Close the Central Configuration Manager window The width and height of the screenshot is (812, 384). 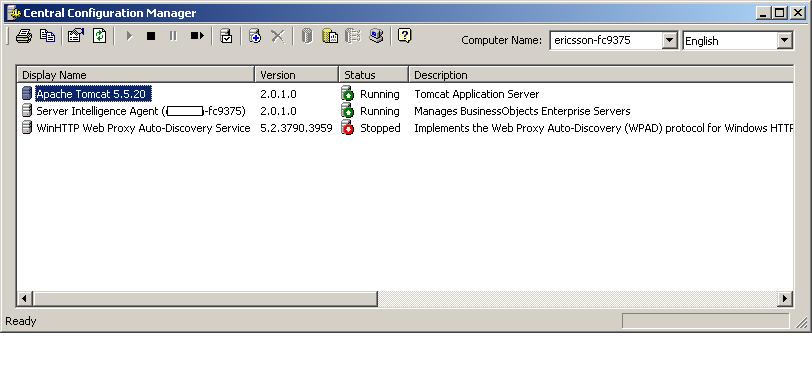coord(798,13)
